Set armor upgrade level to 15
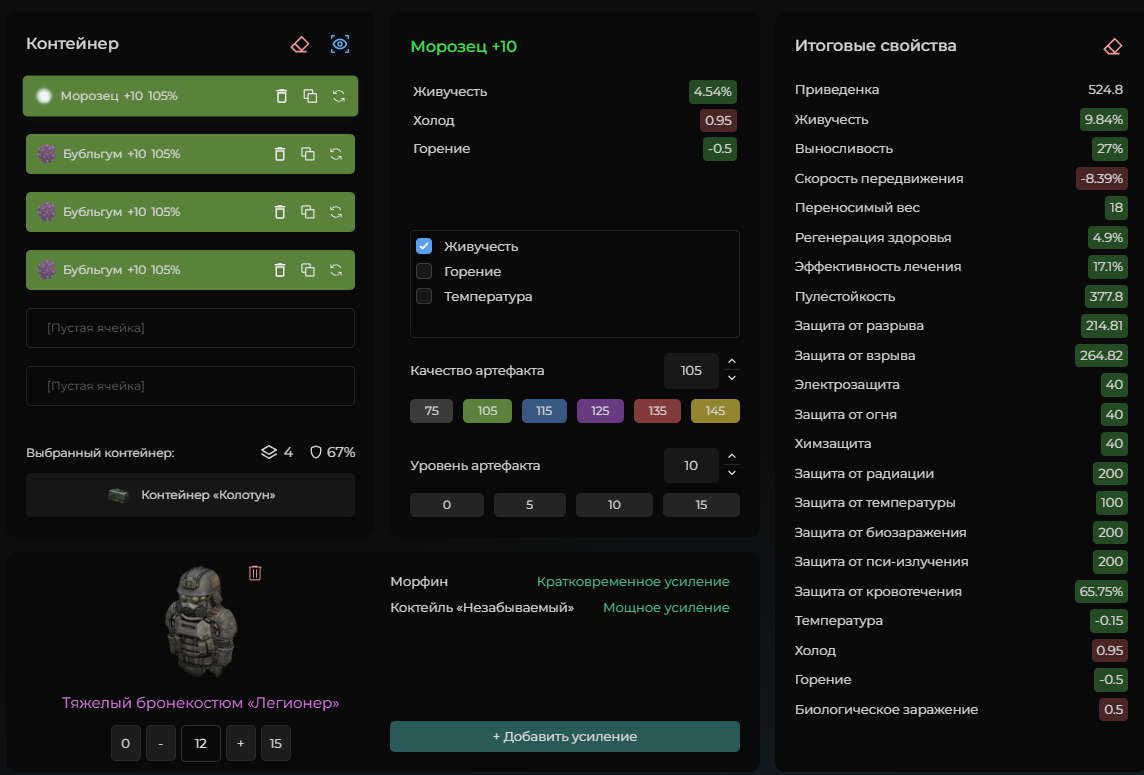 pyautogui.click(x=276, y=744)
